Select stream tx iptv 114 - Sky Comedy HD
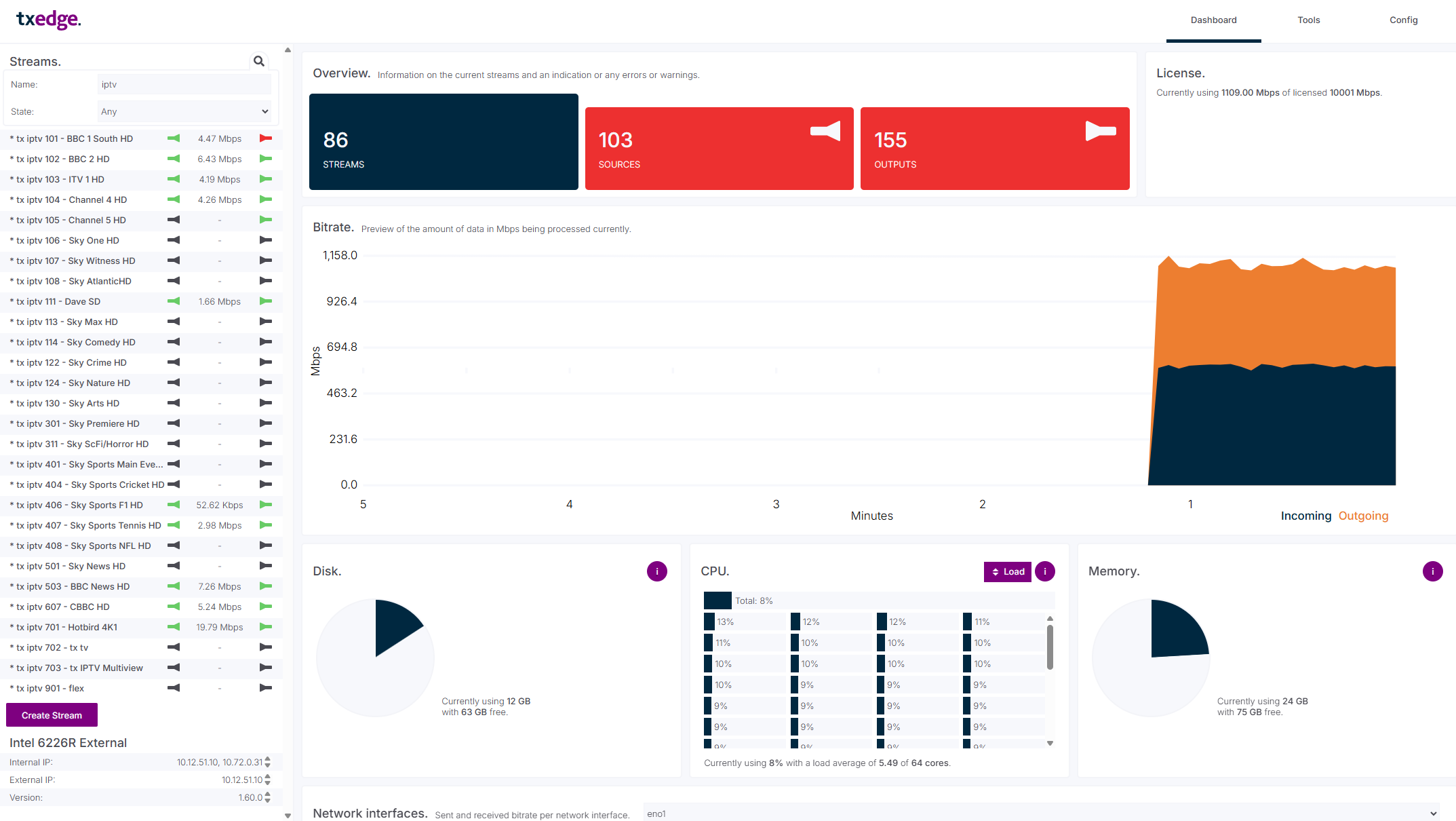 pyautogui.click(x=73, y=342)
